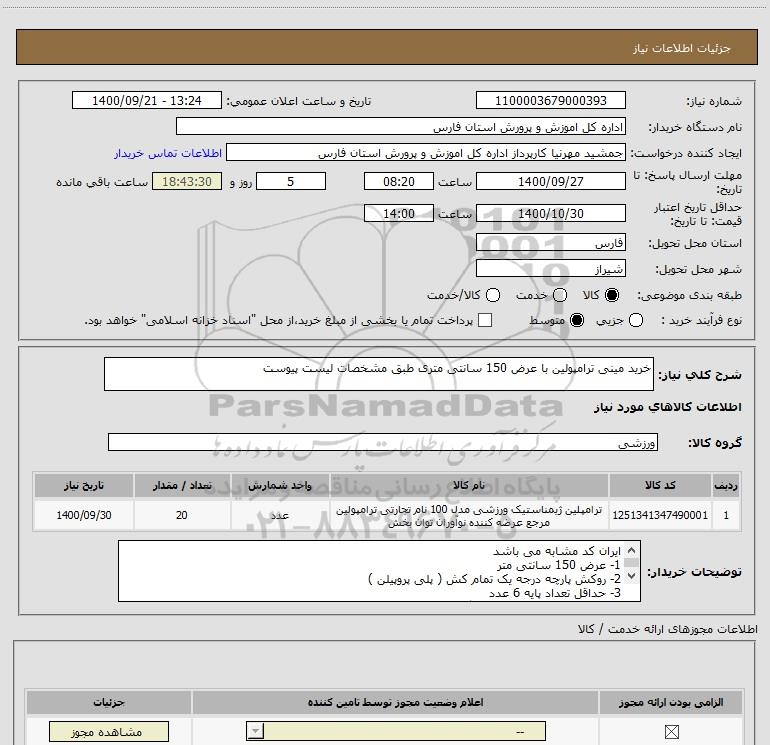Select کالا radio button
The width and height of the screenshot is (770, 745).
[x=612, y=295]
